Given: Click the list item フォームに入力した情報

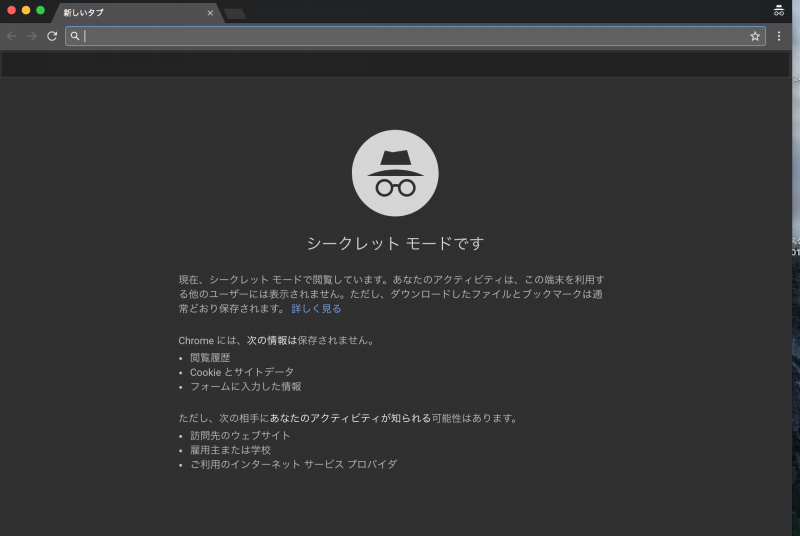Looking at the screenshot, I should click(x=245, y=387).
